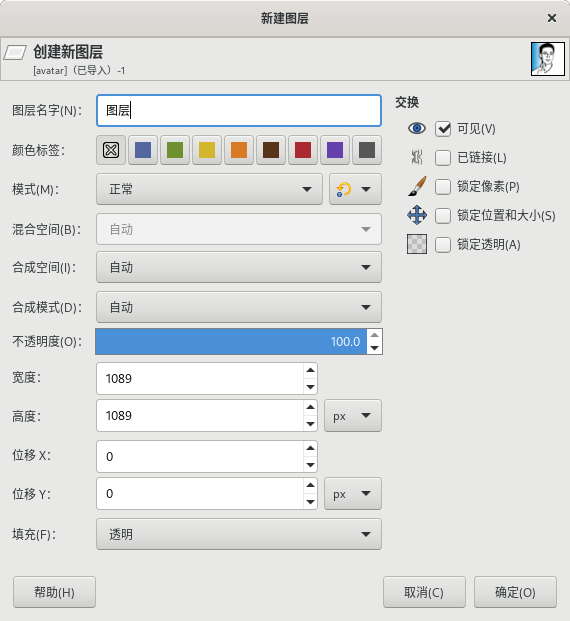
Task: Open the mode group reset dropdown button
Action: (355, 189)
